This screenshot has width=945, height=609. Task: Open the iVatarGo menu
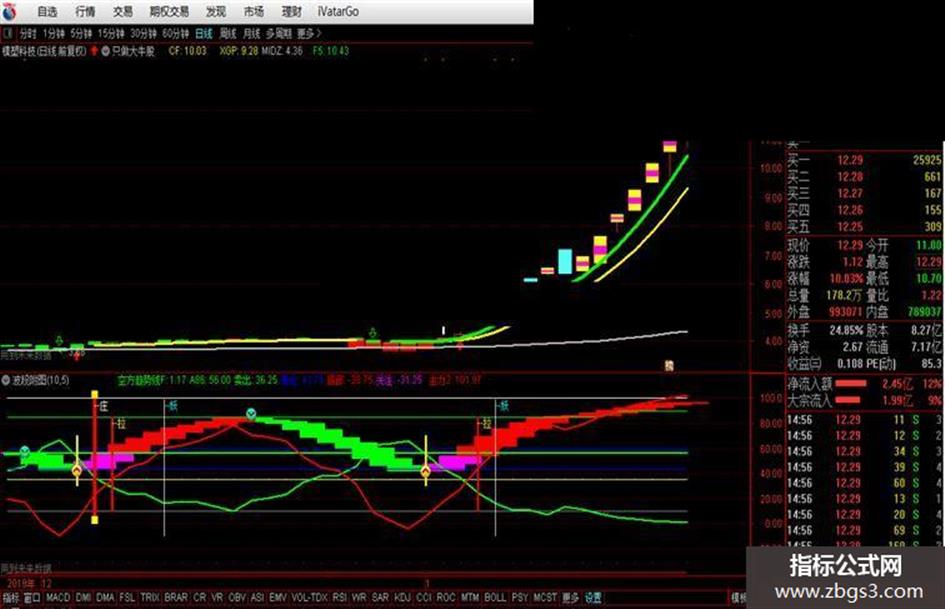[x=338, y=11]
